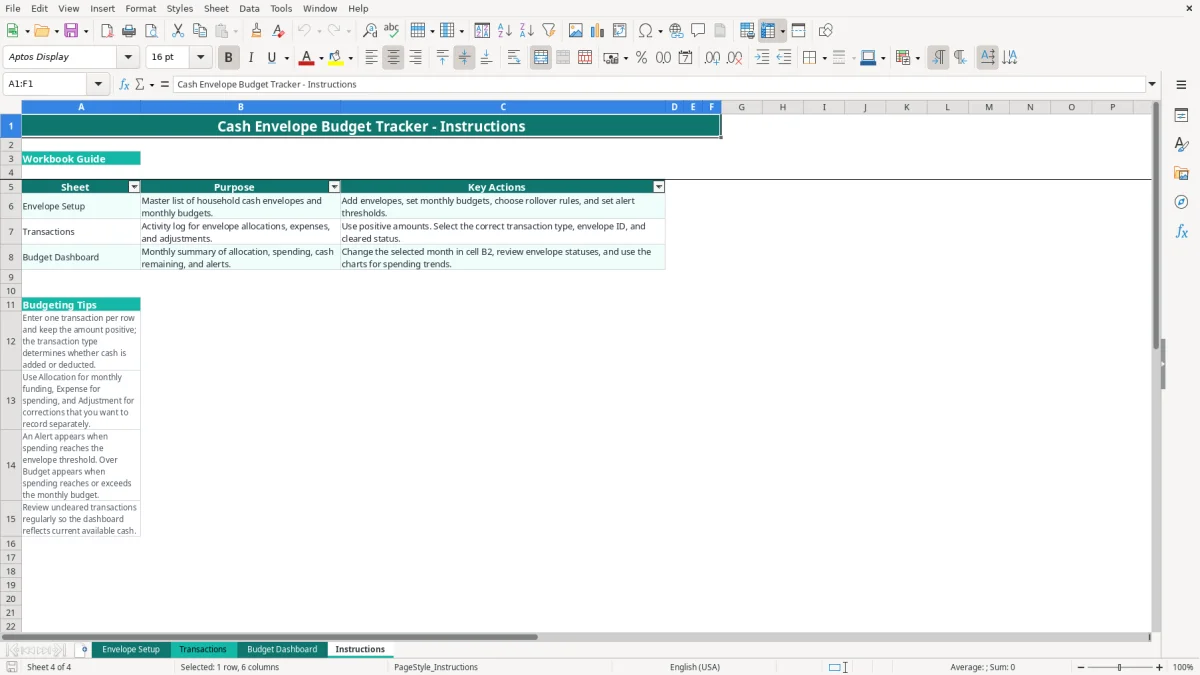This screenshot has width=1200, height=675.
Task: Align cell text right
Action: [x=415, y=58]
